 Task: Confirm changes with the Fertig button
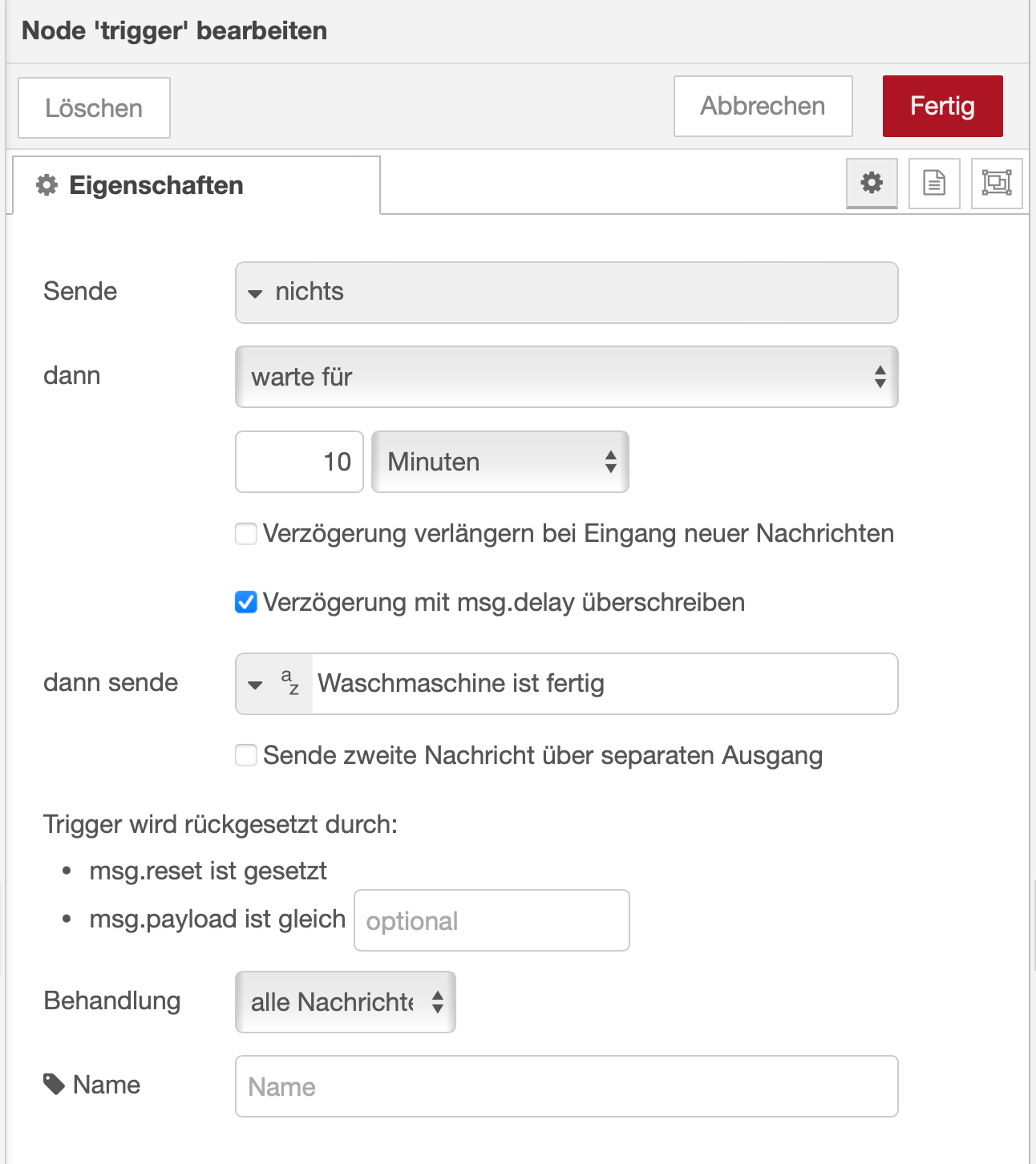click(942, 106)
